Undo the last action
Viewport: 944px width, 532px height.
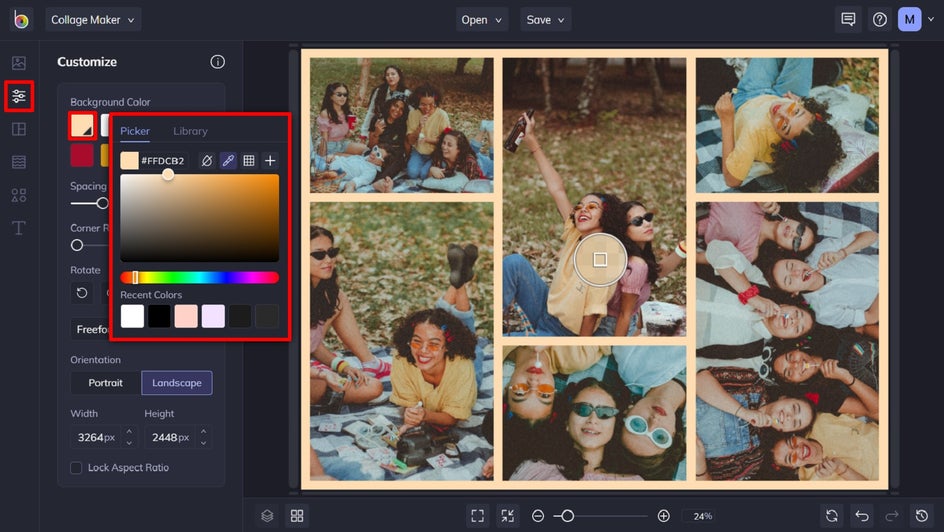862,516
